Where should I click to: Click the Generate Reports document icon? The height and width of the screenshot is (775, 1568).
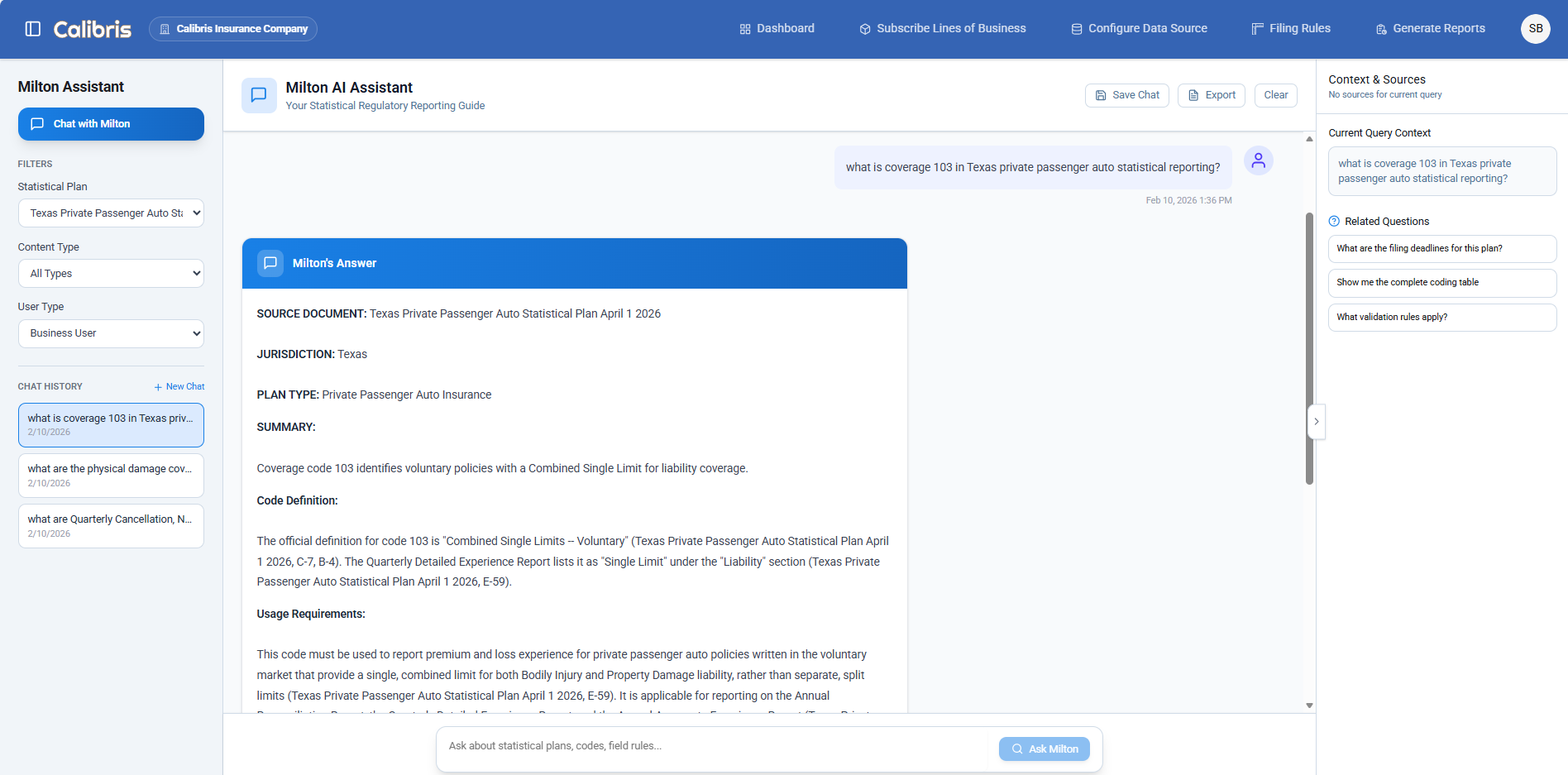click(x=1380, y=28)
